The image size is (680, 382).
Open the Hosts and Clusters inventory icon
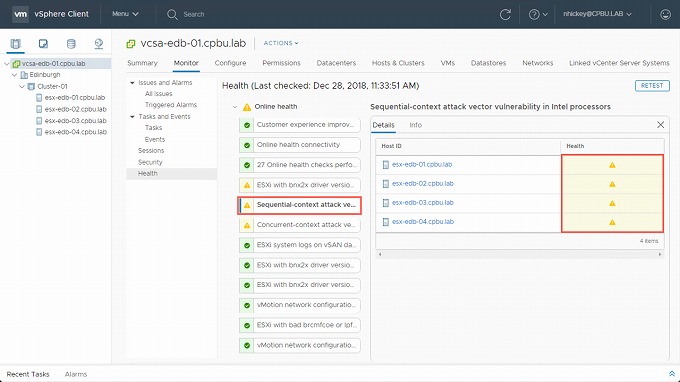[15, 44]
